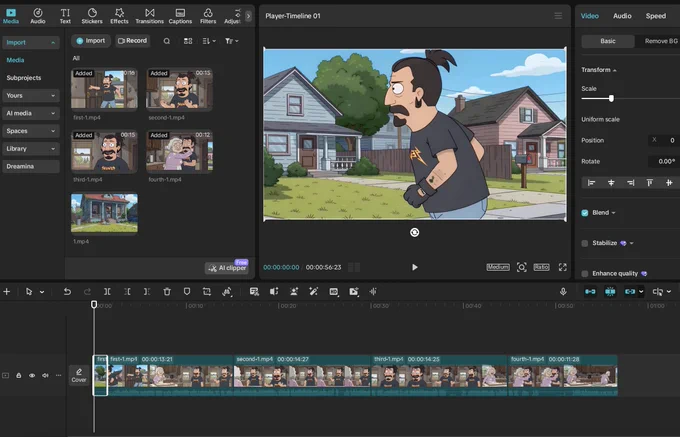Split the clip at the playhead

pos(107,292)
